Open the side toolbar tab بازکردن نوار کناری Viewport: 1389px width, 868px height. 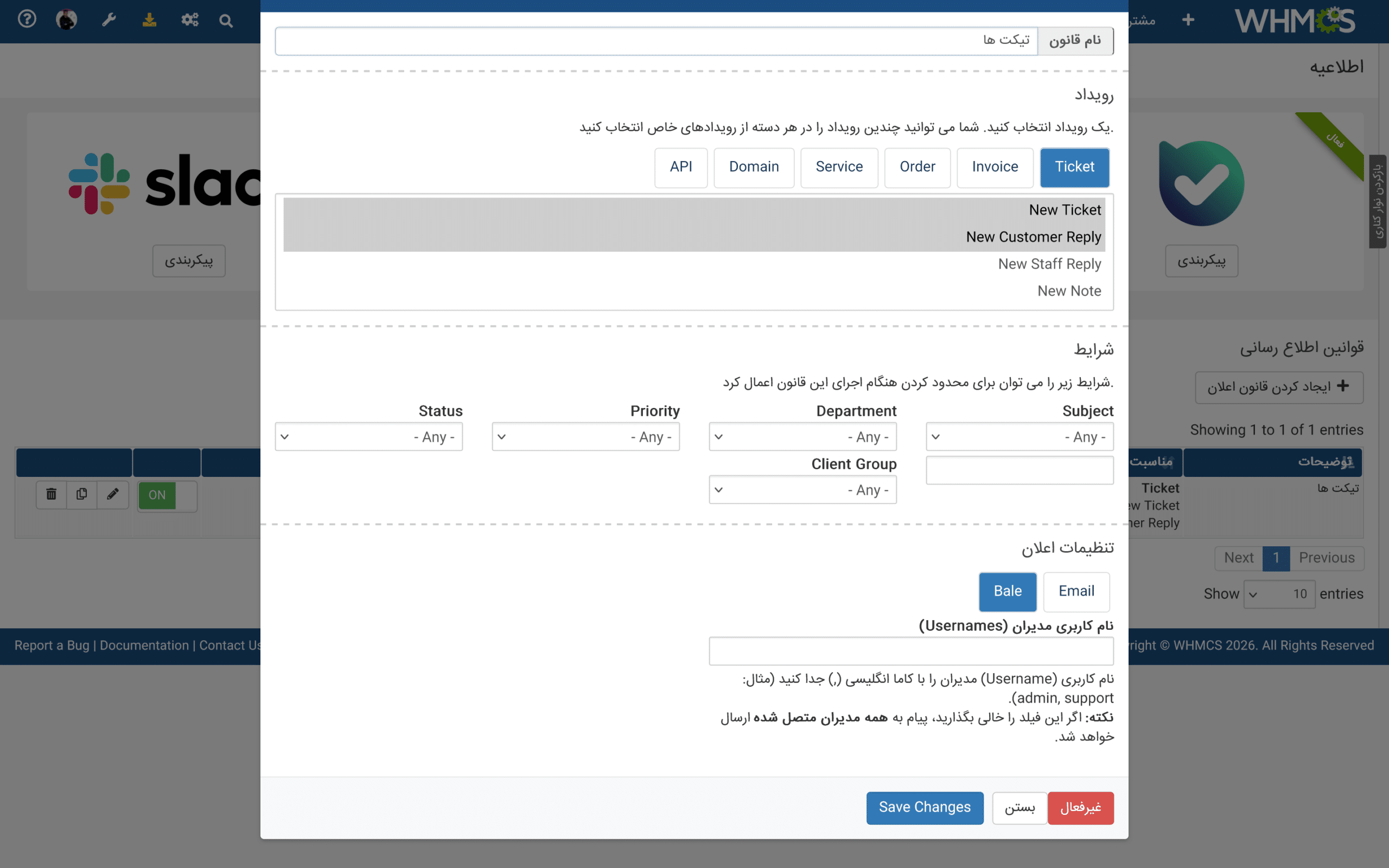click(x=1378, y=201)
